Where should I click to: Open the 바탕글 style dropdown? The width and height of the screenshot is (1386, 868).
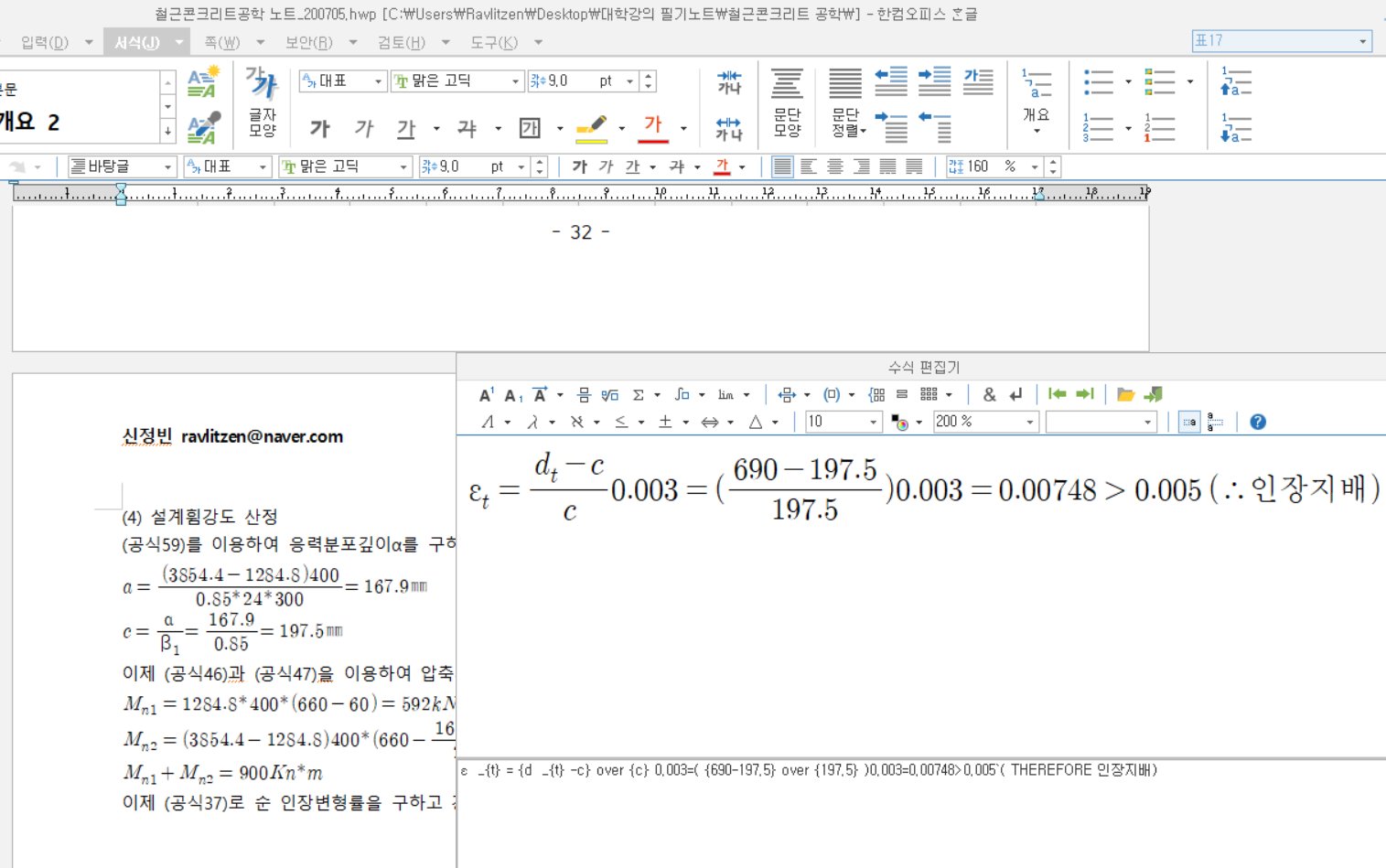[167, 166]
